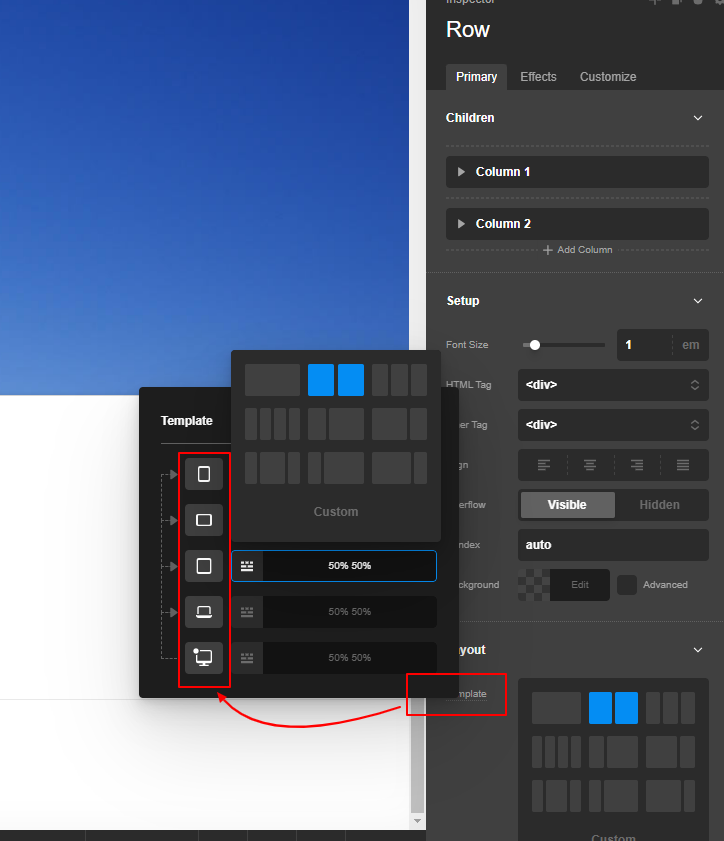Select the desktop breakpoint icon
The width and height of the screenshot is (724, 841).
204,657
